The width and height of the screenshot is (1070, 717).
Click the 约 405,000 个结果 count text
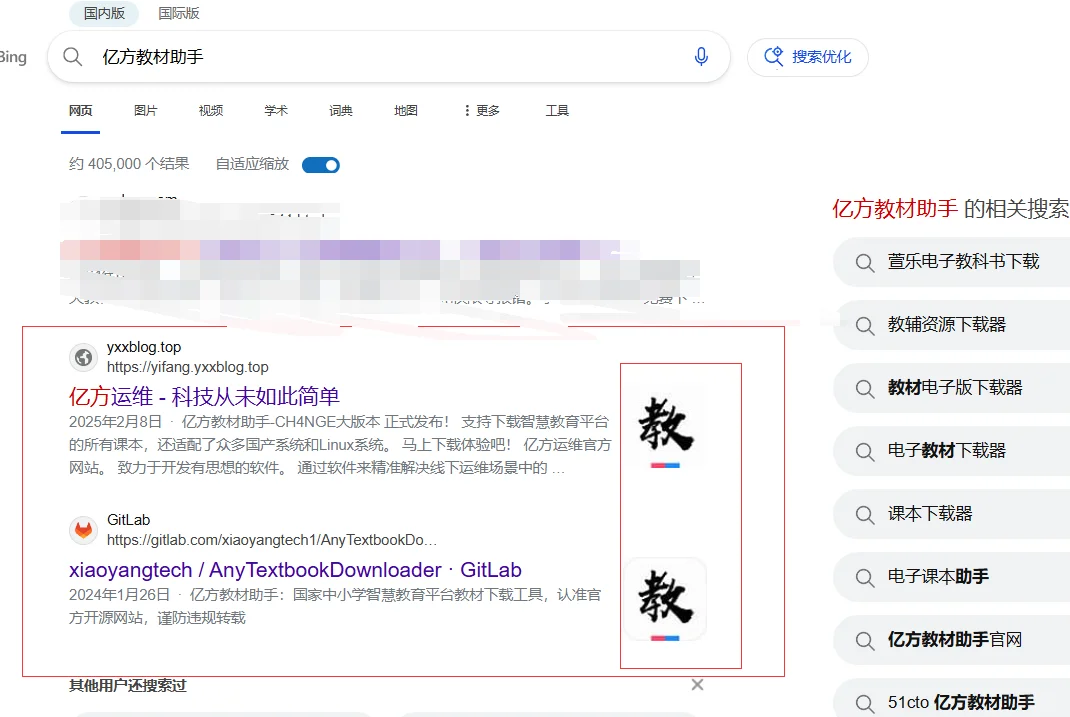pos(129,164)
